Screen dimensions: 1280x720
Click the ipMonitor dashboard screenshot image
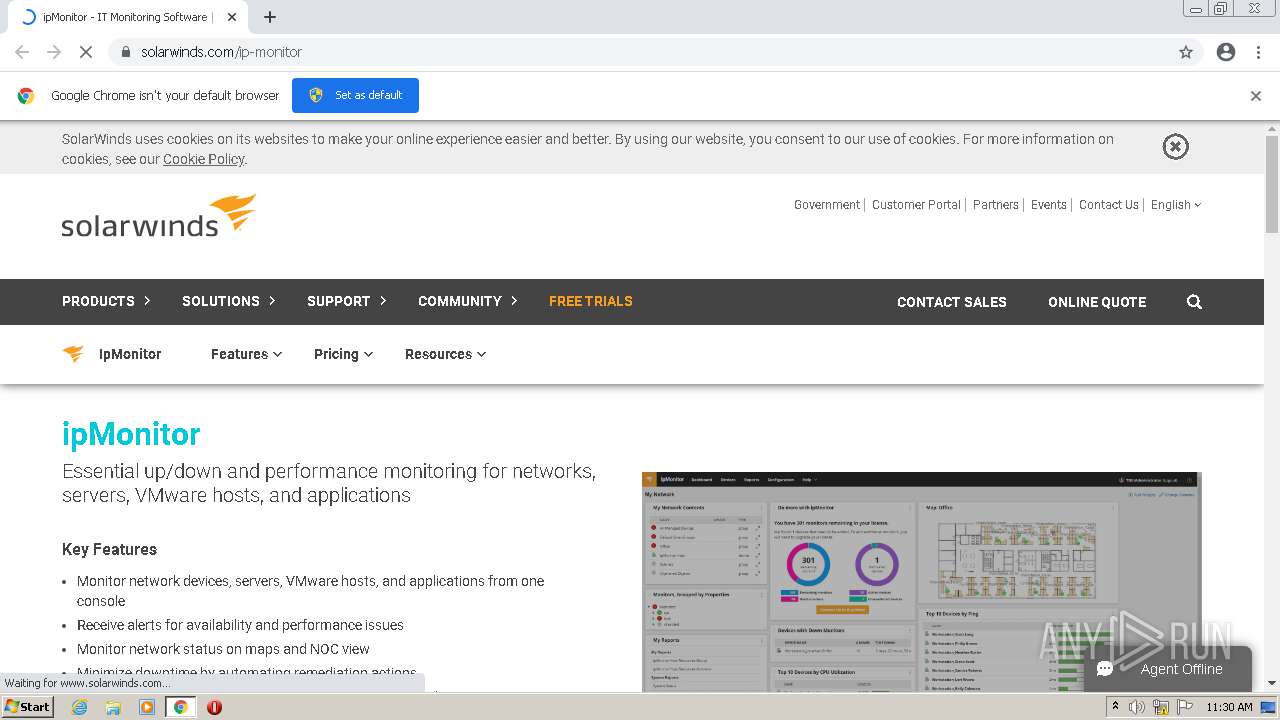click(921, 581)
